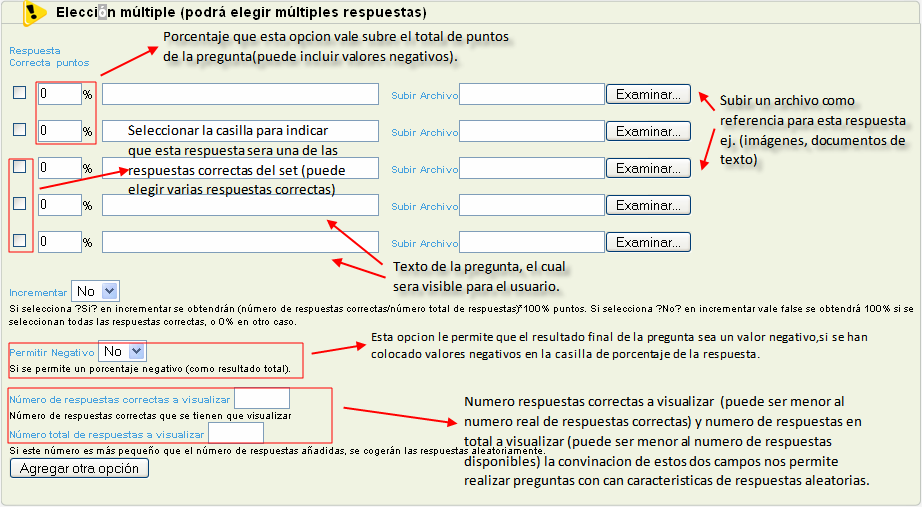This screenshot has height=507, width=922.
Task: Click the fourth row's Examinar button
Action: point(649,205)
